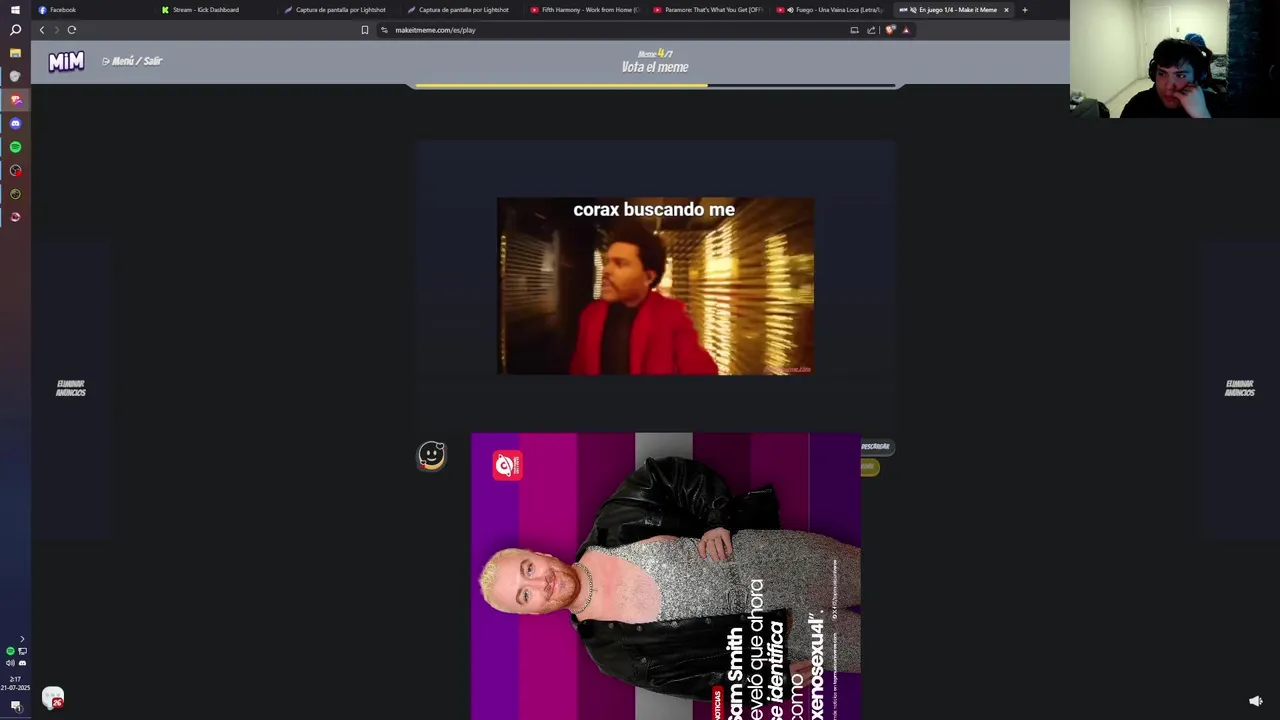Image resolution: width=1280 pixels, height=720 pixels.
Task: Reload the makeitmeme page
Action: tap(72, 30)
